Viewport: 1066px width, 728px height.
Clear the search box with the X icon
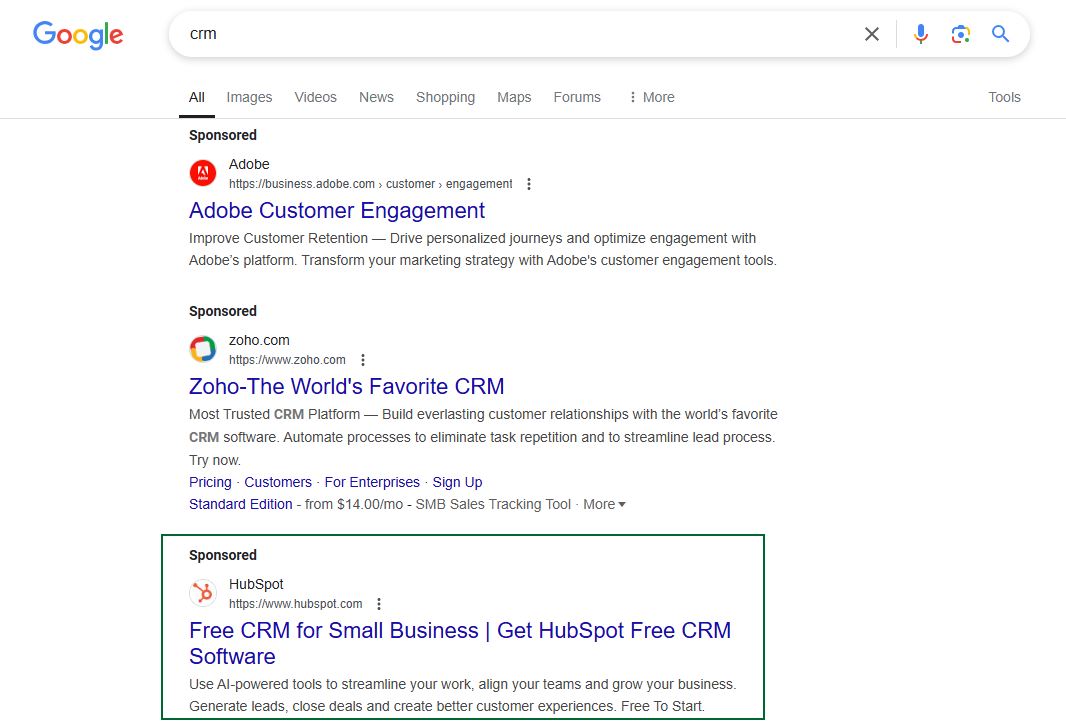pyautogui.click(x=871, y=33)
